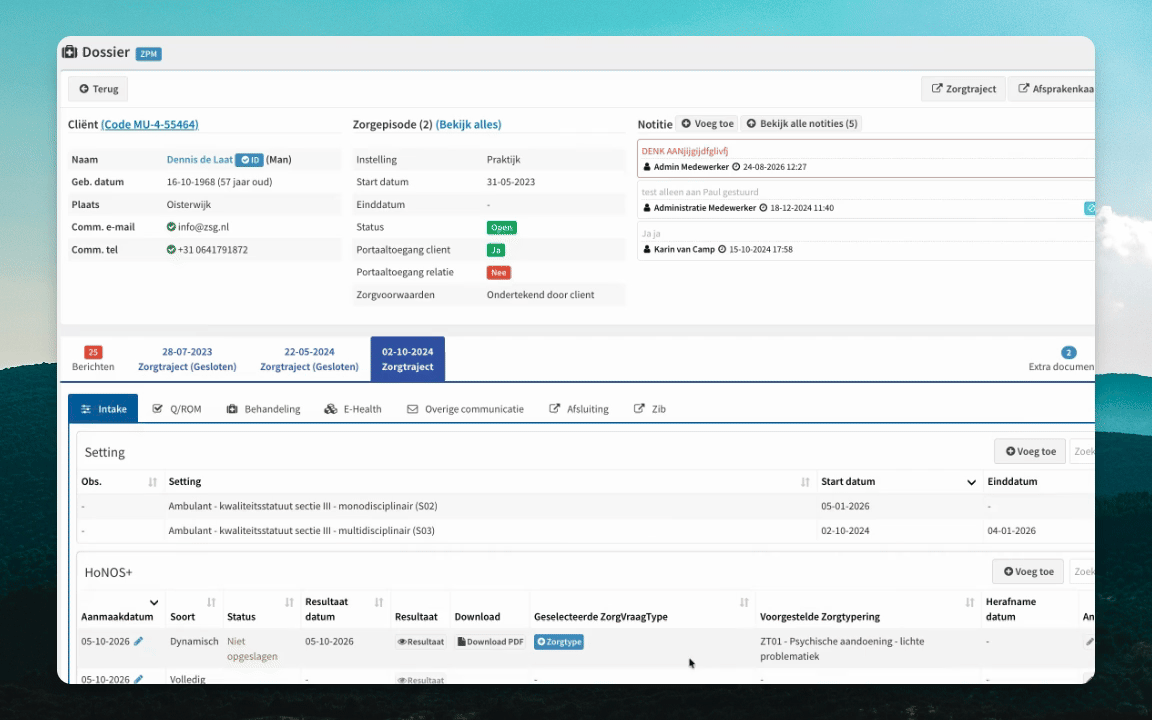Open the 28-07-2023 Zorgtraject (Gesloten) tab
The width and height of the screenshot is (1152, 720).
(x=187, y=359)
